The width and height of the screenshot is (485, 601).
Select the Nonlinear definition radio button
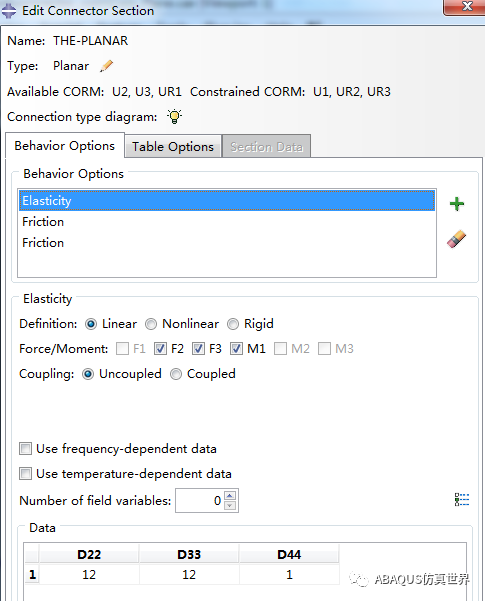point(151,324)
